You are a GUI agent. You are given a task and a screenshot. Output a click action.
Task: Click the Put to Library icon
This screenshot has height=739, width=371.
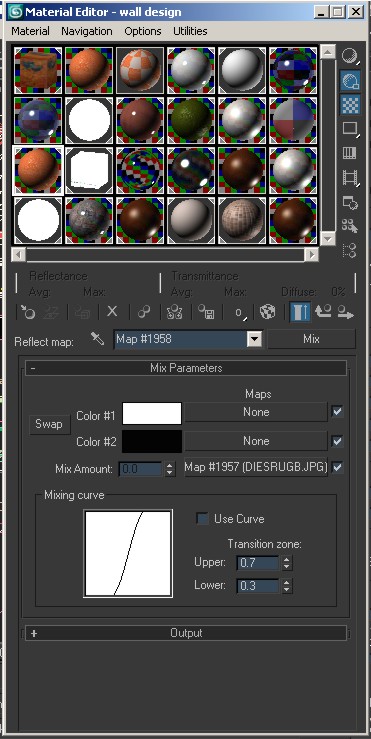pyautogui.click(x=206, y=312)
